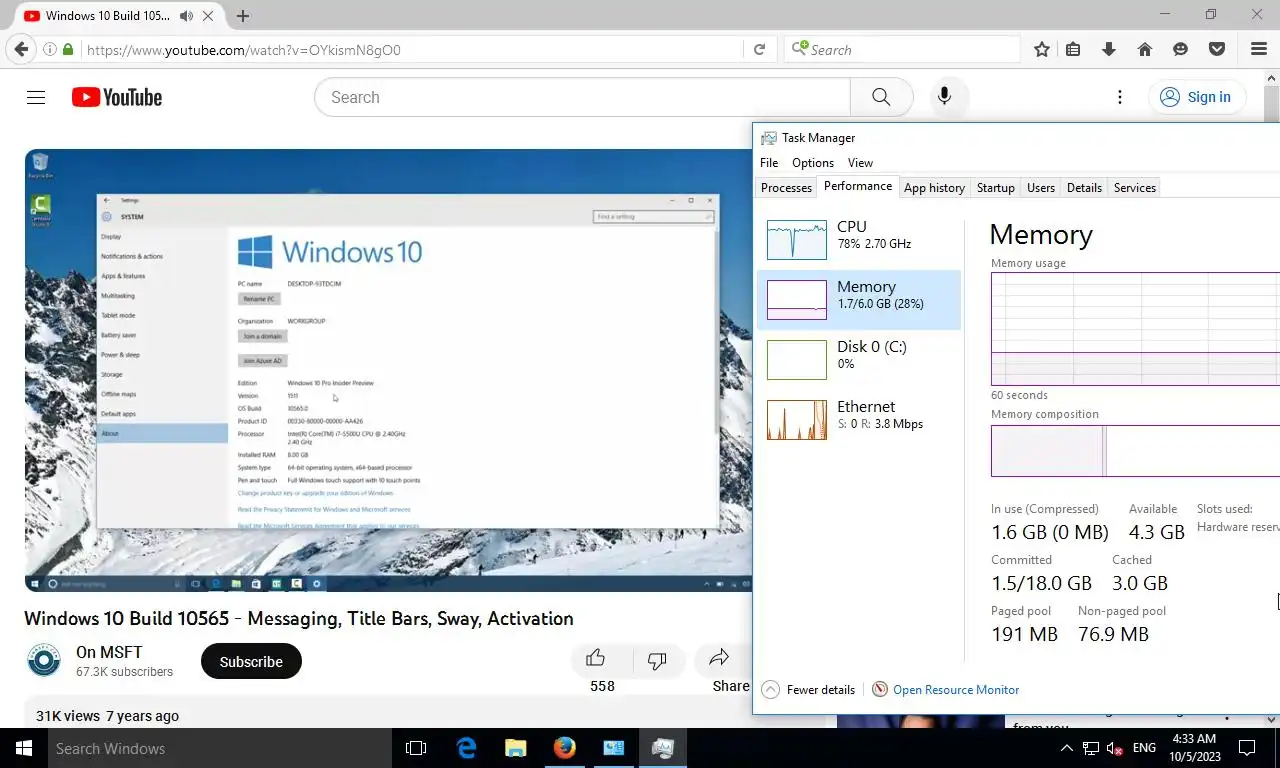Open Task View on the taskbar

pos(416,748)
